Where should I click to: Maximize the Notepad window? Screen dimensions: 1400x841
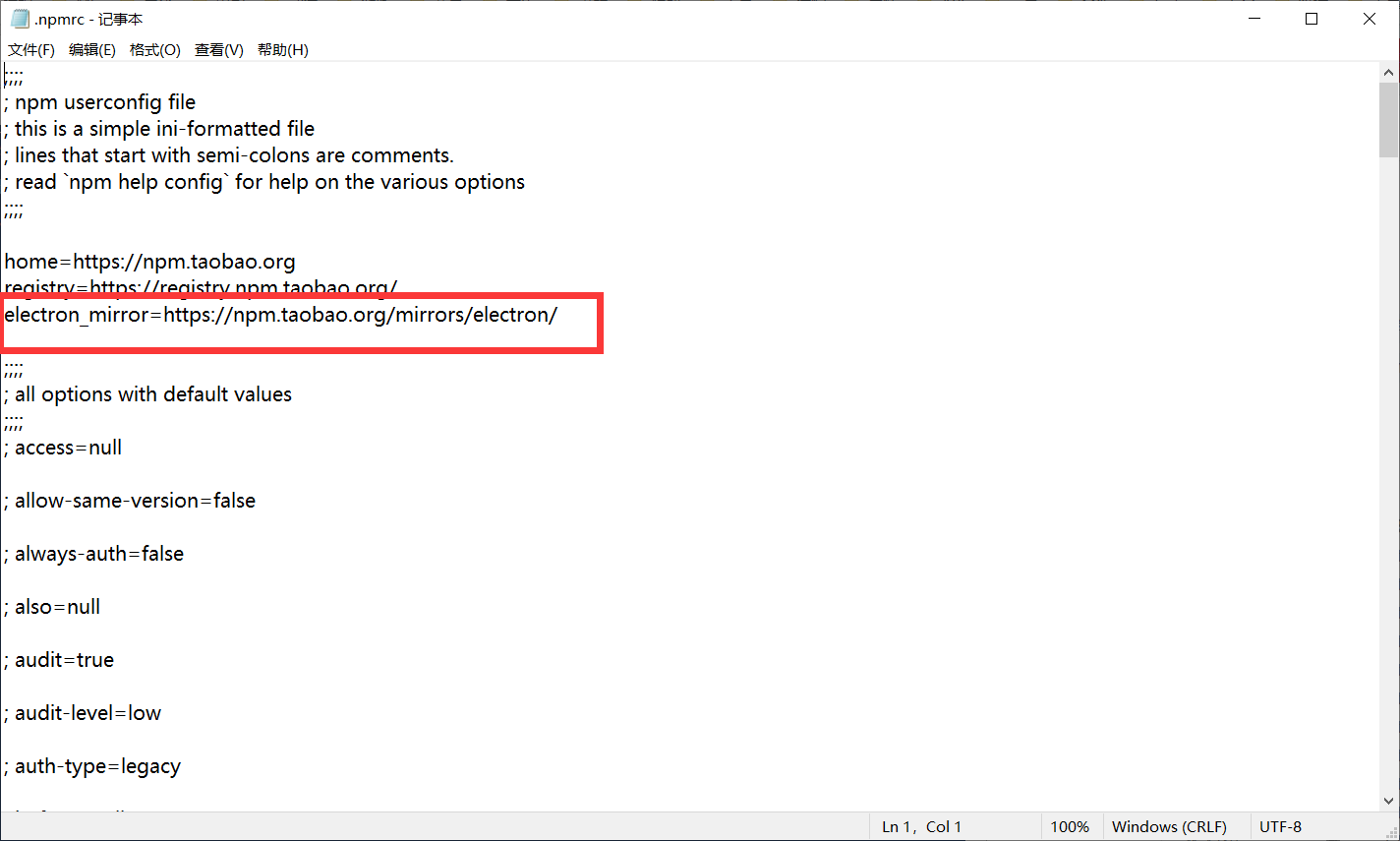coord(1312,19)
